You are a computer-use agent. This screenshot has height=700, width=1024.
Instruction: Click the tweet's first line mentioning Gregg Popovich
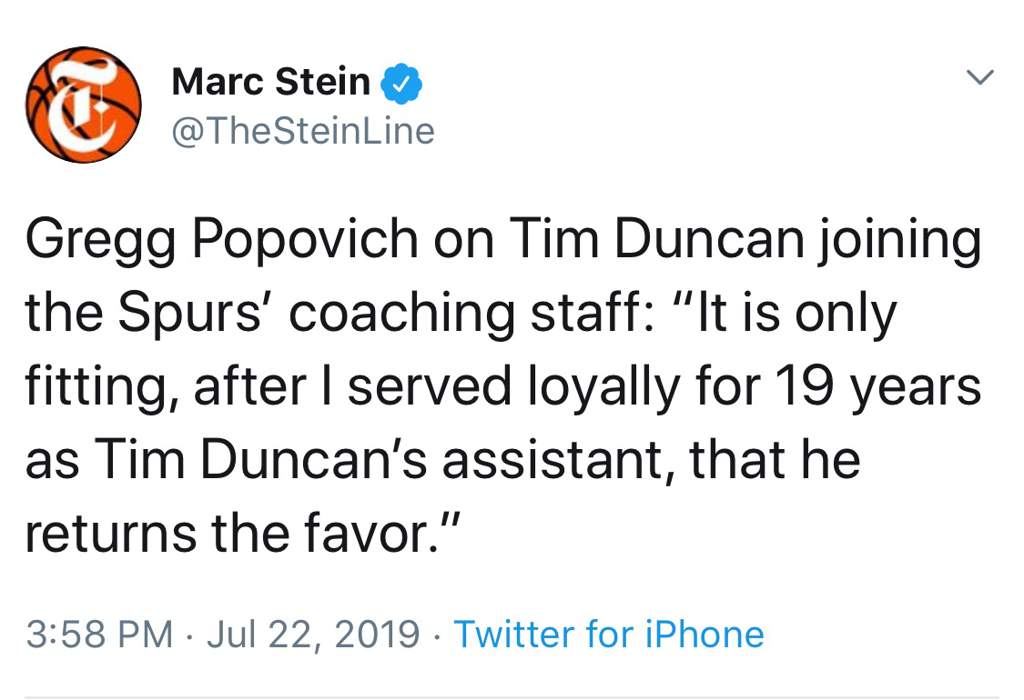pyautogui.click(x=503, y=240)
